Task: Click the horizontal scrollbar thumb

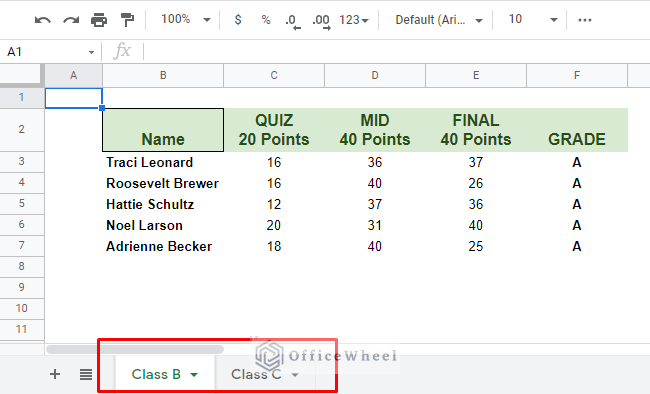Action: (135, 350)
